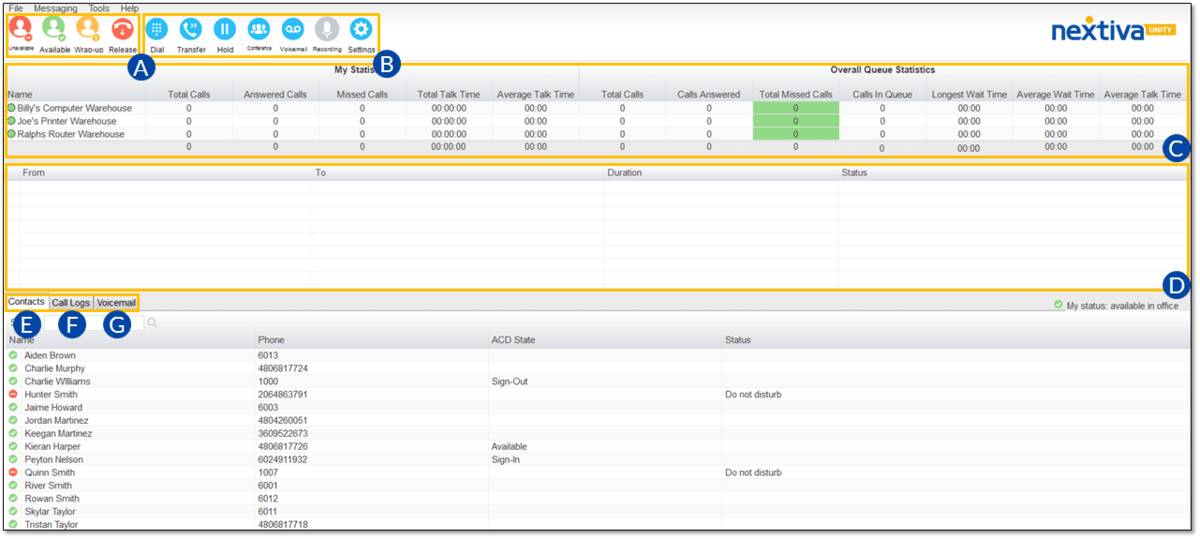
Task: Open the Settings gear
Action: (361, 30)
